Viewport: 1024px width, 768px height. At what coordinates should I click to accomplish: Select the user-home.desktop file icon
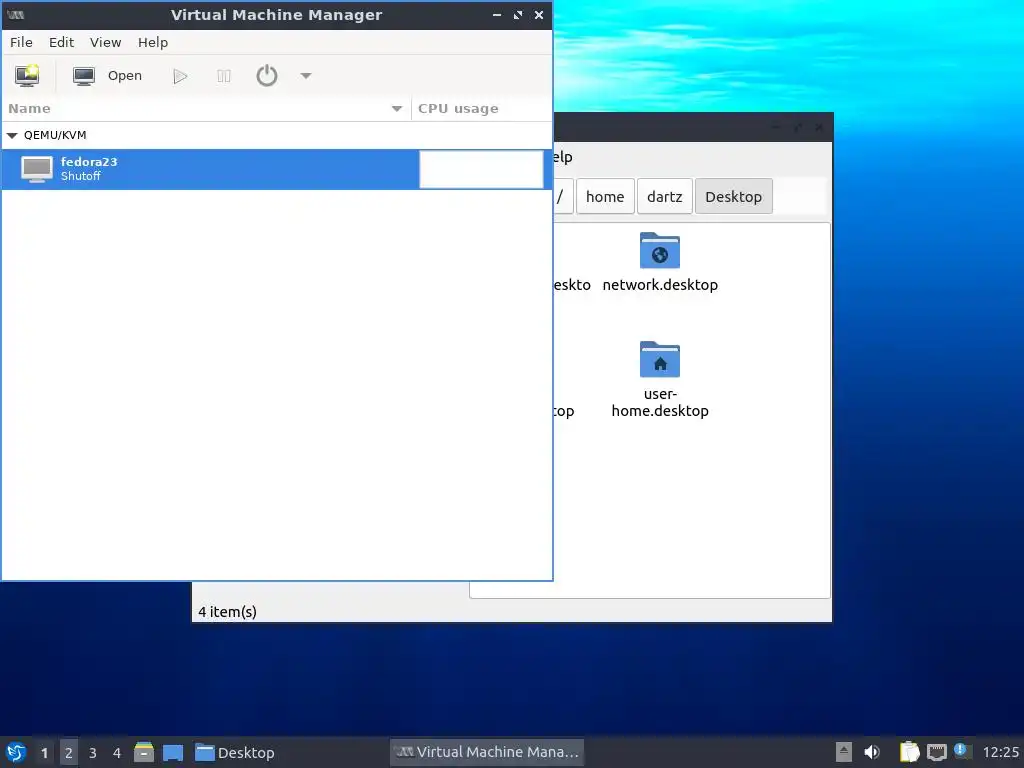coord(660,360)
